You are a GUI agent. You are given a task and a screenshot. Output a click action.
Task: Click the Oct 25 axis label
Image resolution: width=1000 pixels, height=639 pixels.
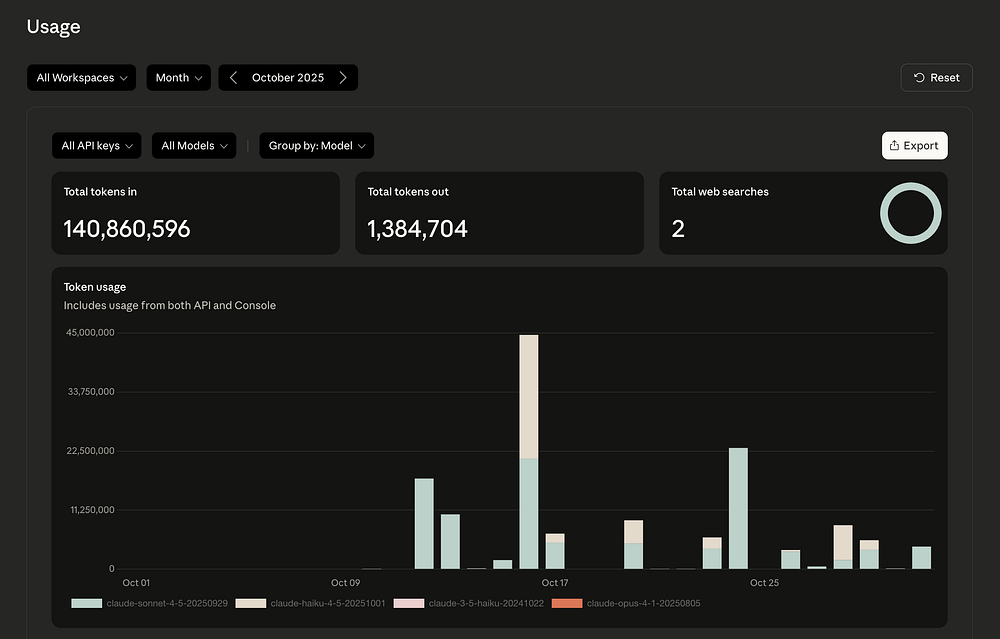tap(765, 583)
